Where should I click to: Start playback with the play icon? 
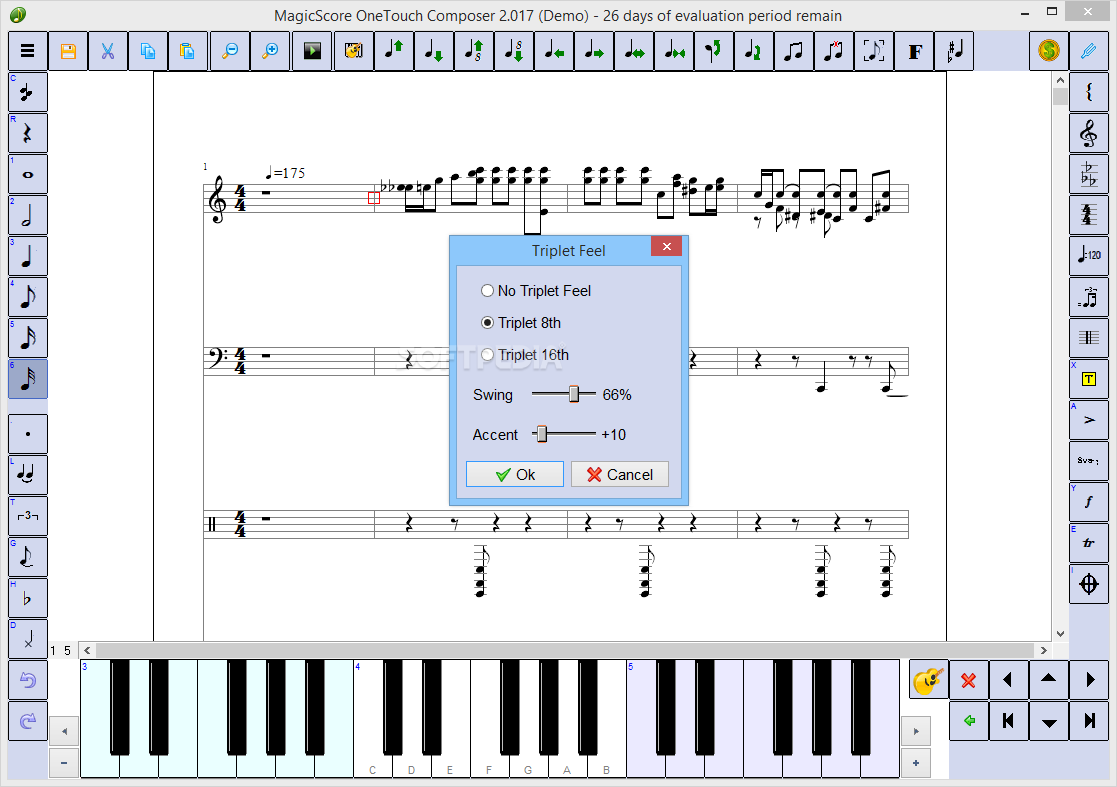pos(312,51)
